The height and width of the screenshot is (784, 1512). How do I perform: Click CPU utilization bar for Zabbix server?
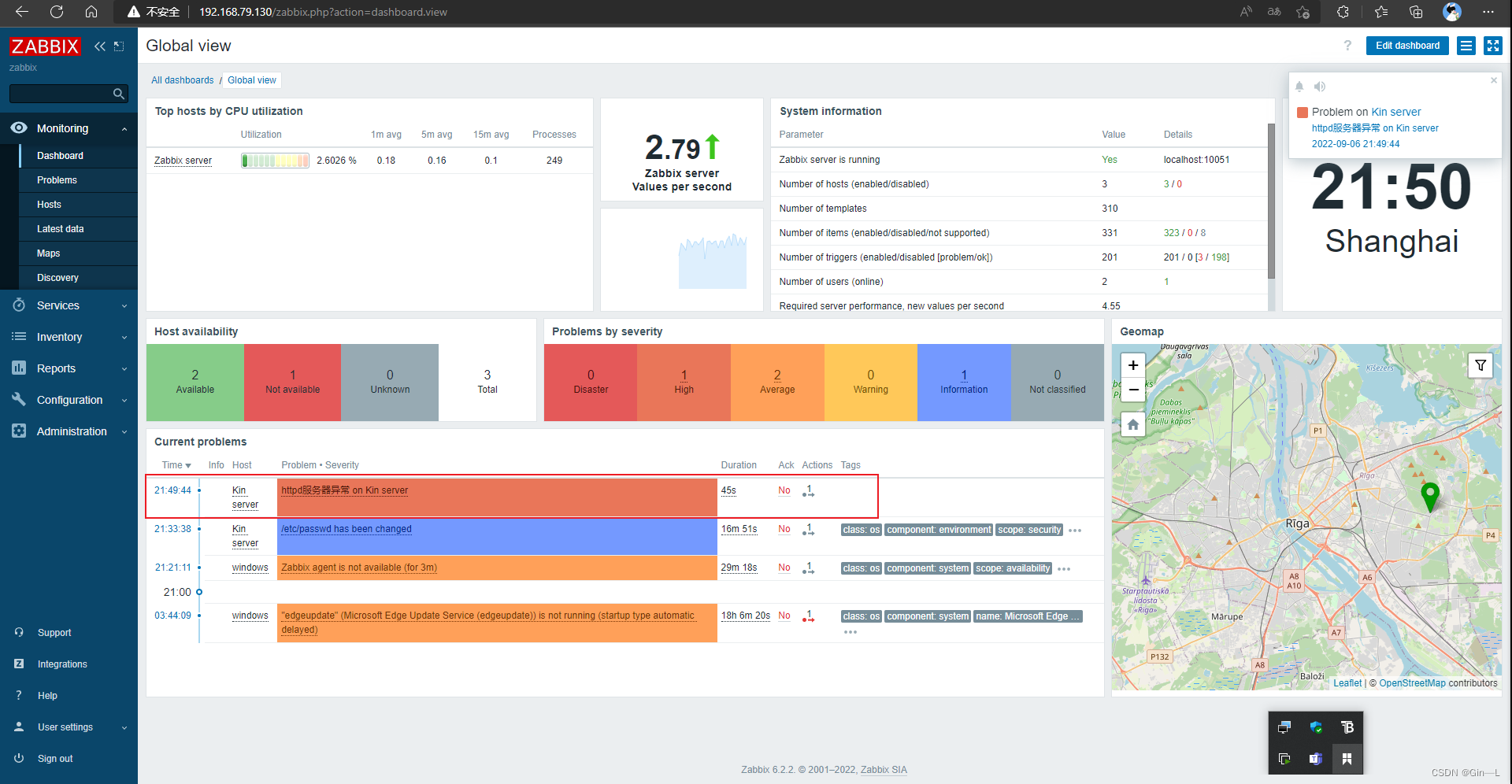tap(275, 161)
